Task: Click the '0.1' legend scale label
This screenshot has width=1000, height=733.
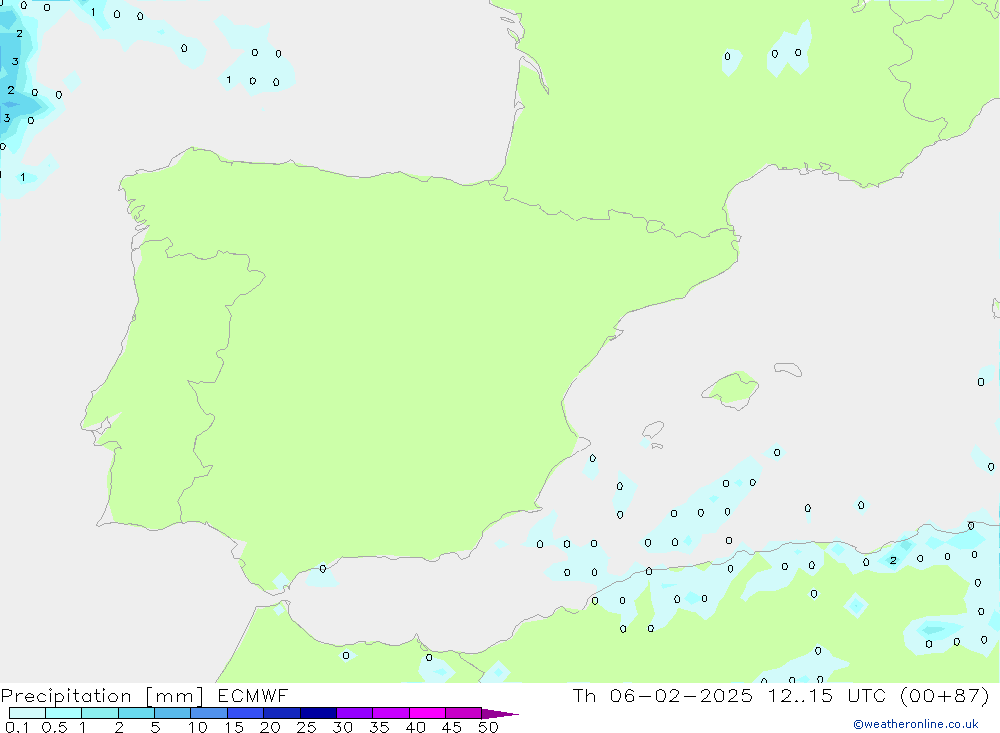Action: click(17, 727)
